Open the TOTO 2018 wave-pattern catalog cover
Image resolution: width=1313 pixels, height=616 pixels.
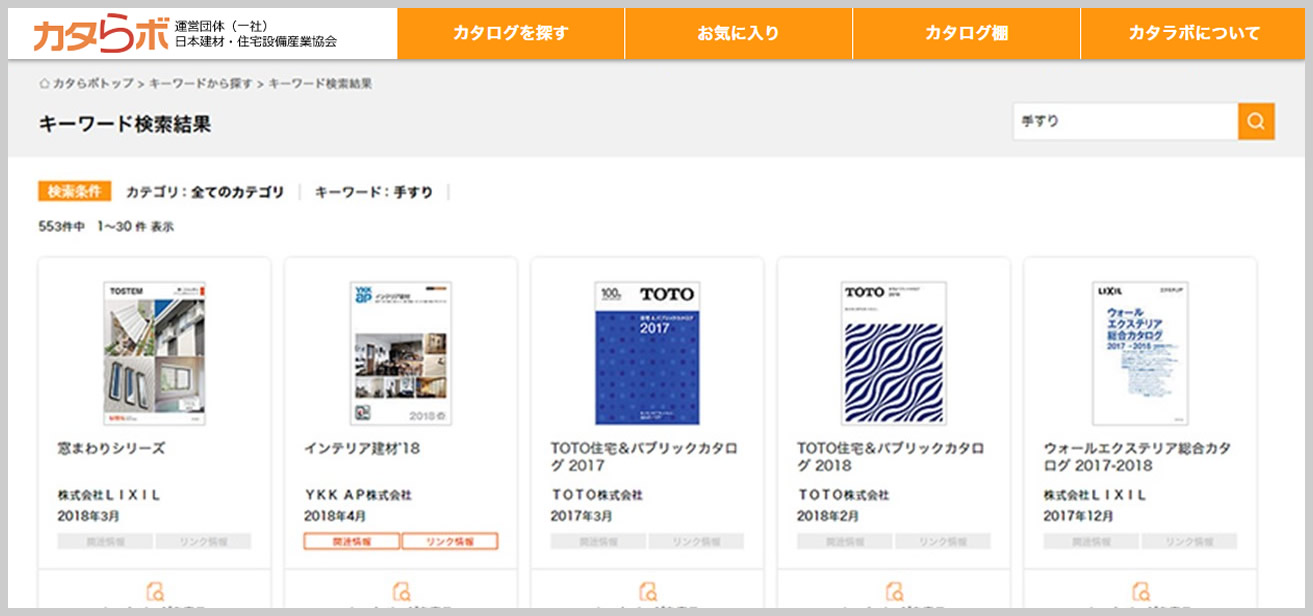tap(893, 353)
